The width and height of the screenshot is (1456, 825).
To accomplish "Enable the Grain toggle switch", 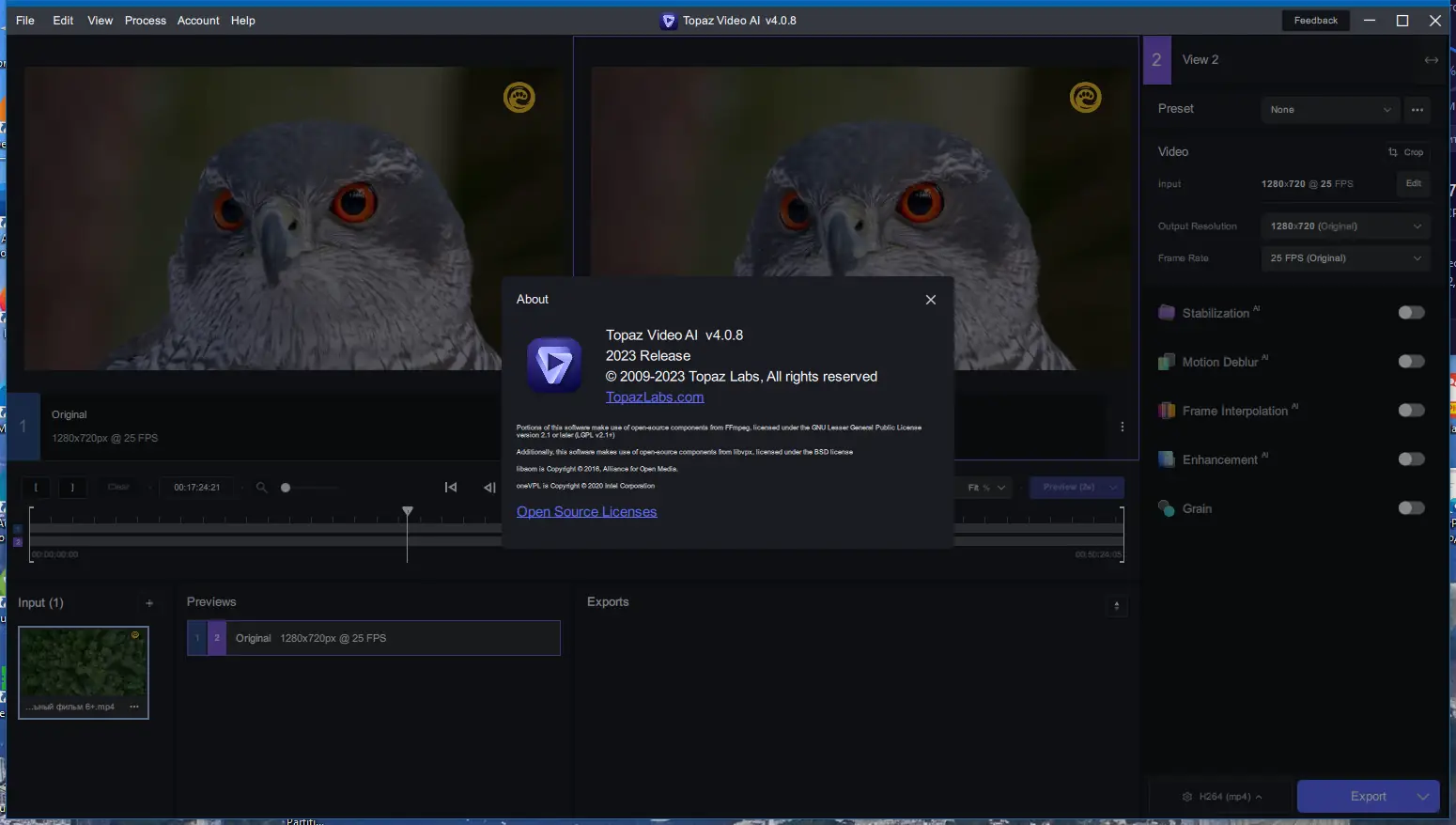I will pos(1411,507).
